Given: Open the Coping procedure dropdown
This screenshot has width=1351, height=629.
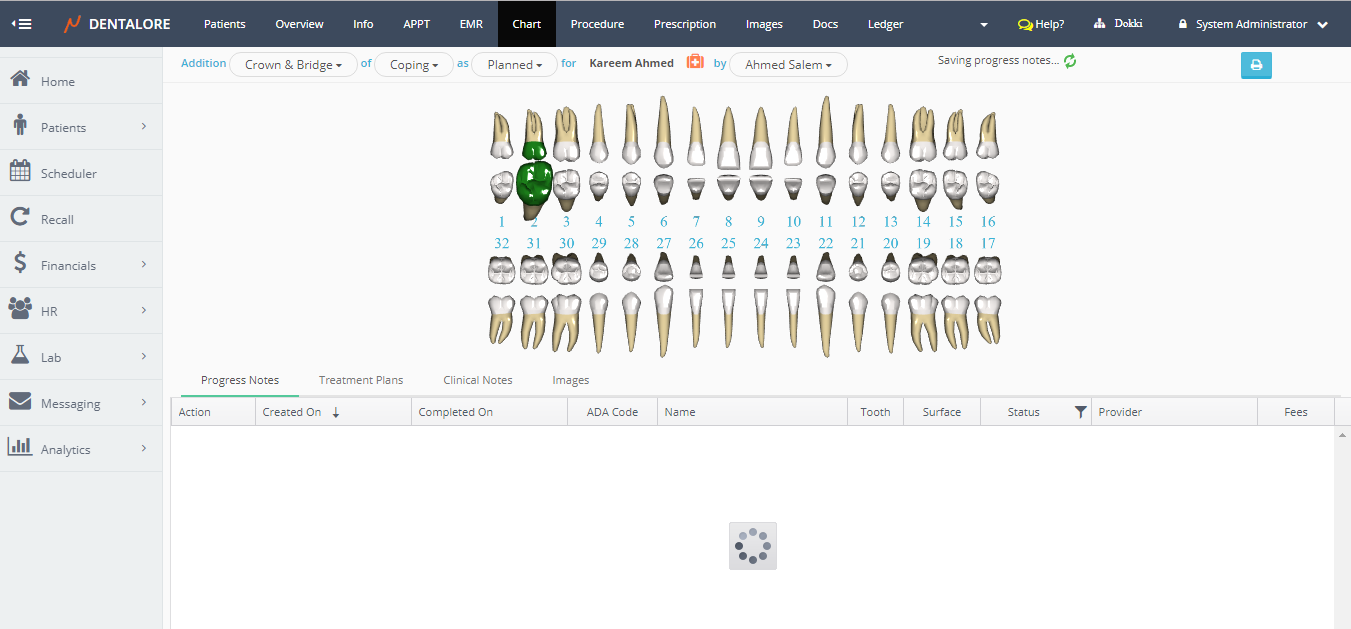Looking at the screenshot, I should click(414, 65).
